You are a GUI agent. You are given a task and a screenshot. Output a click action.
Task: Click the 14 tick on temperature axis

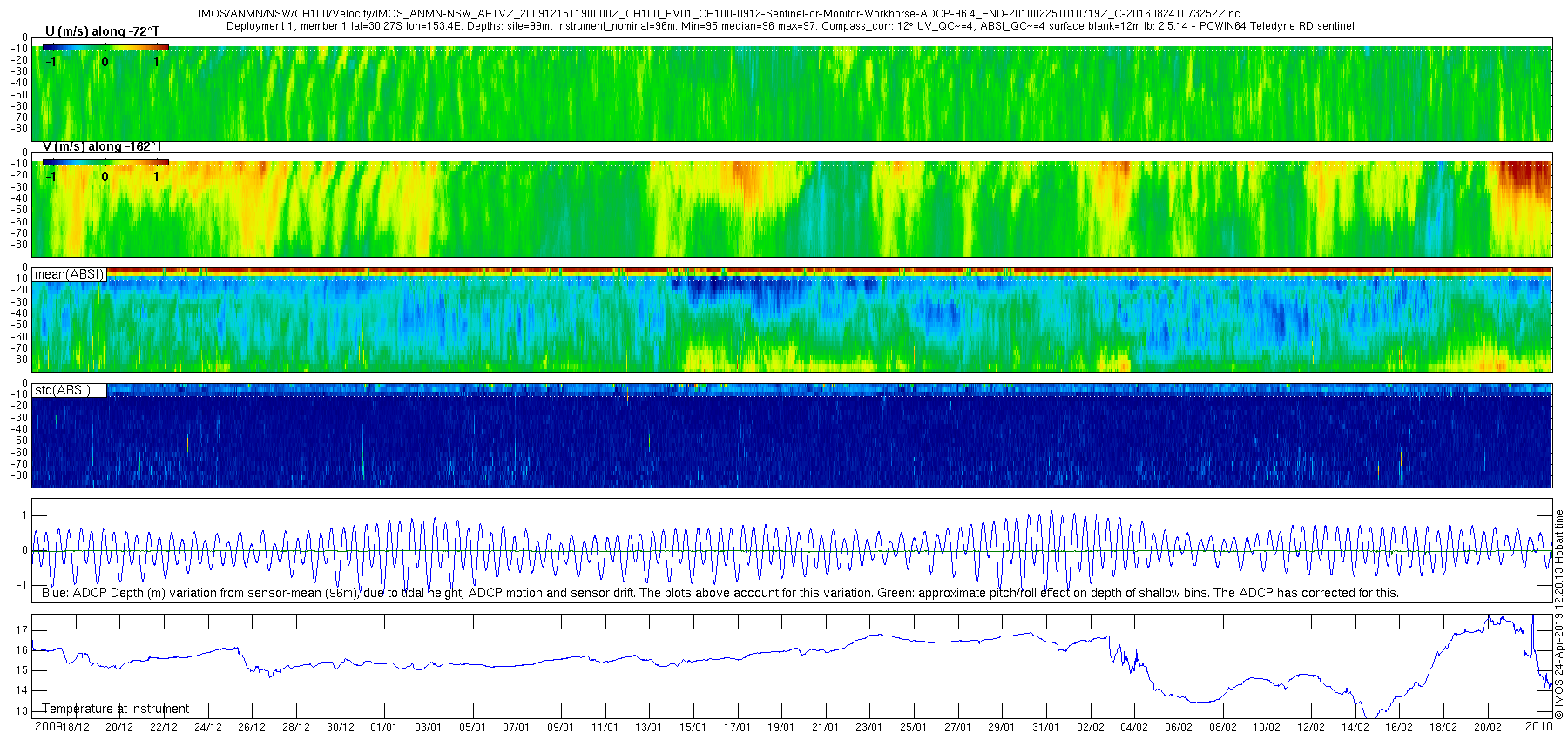click(x=22, y=691)
